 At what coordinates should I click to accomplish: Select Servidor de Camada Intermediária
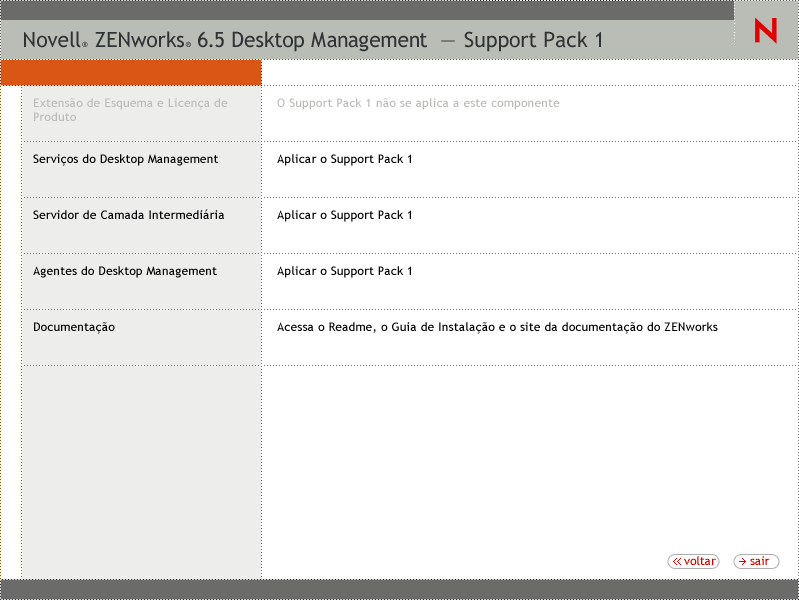(x=128, y=215)
